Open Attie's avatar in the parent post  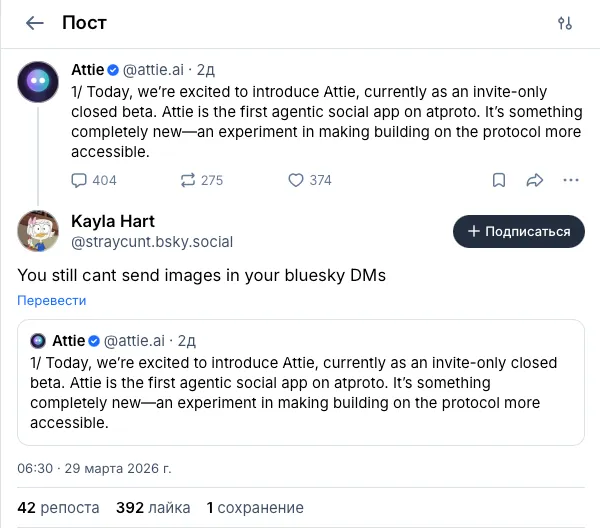[39, 80]
